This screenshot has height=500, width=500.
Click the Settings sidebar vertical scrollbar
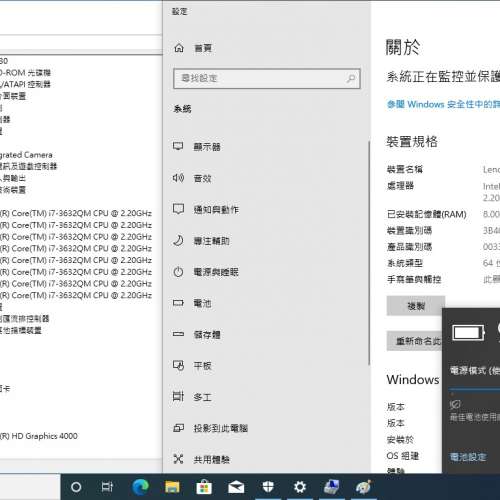[x=369, y=253]
